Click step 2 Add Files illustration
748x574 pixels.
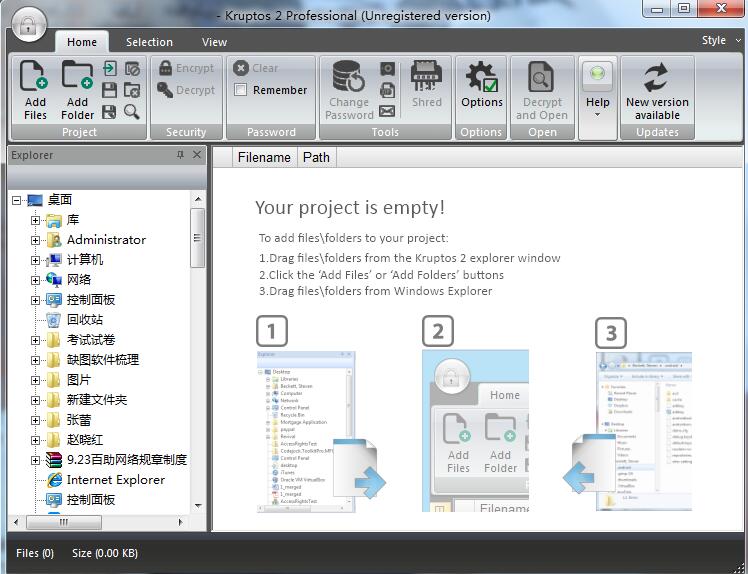(476, 431)
